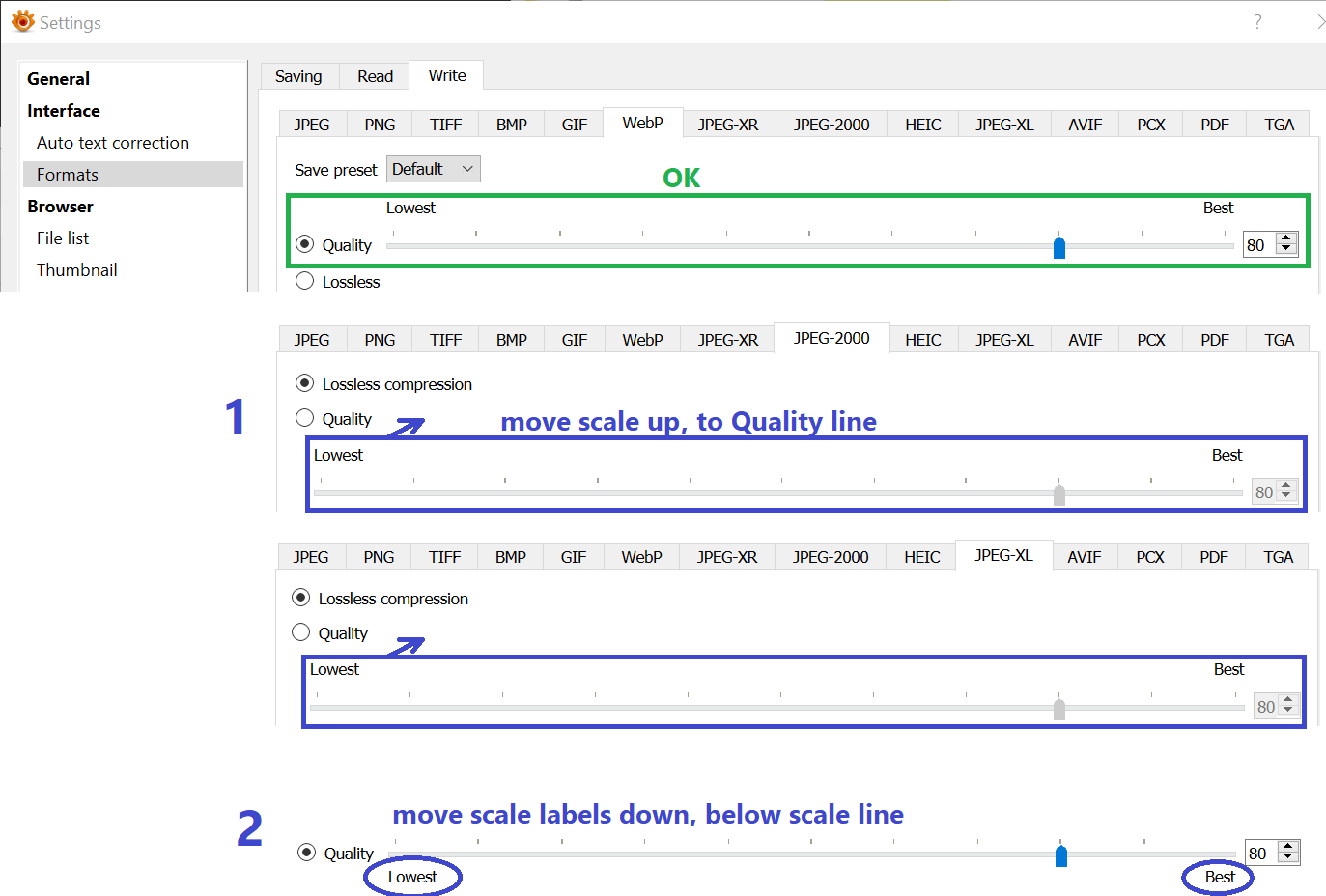The height and width of the screenshot is (896, 1326).
Task: Open JPEG-XR tab in the WebP-selected tab row
Action: (x=728, y=125)
